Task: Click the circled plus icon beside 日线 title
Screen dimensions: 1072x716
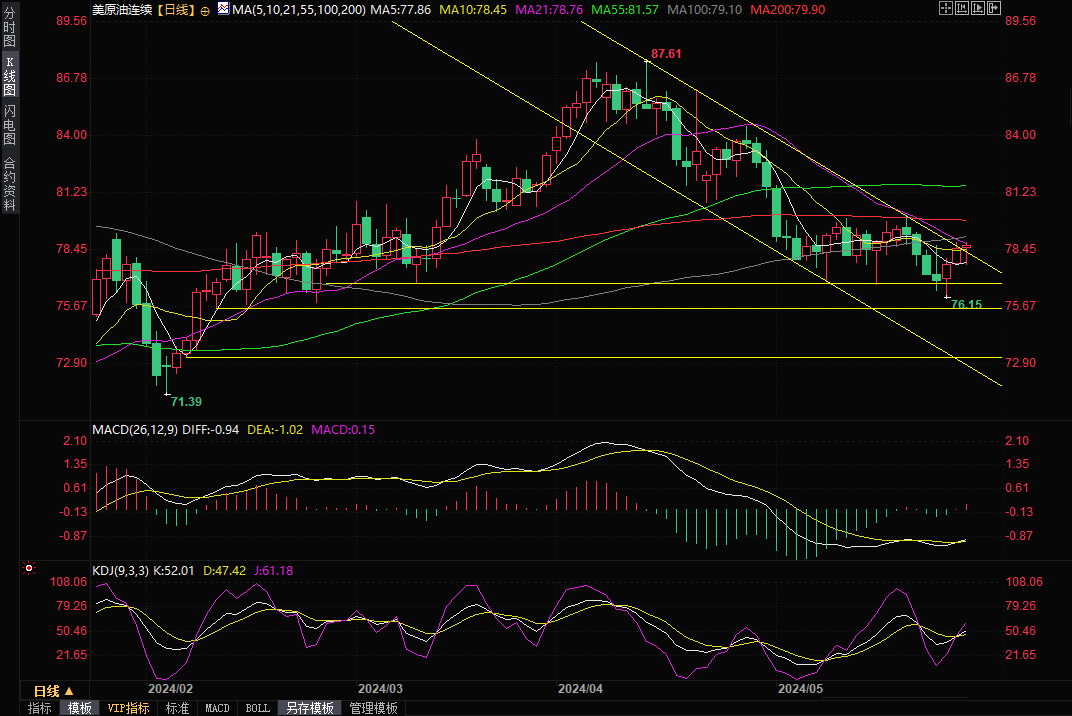Action: (205, 9)
